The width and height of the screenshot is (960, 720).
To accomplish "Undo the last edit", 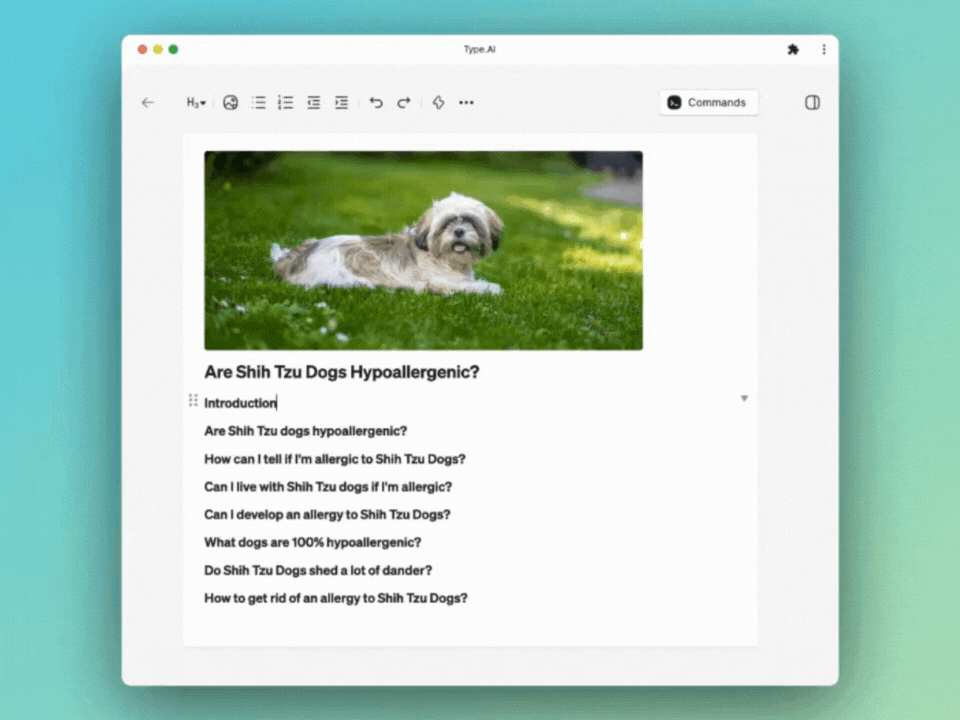I will (376, 103).
